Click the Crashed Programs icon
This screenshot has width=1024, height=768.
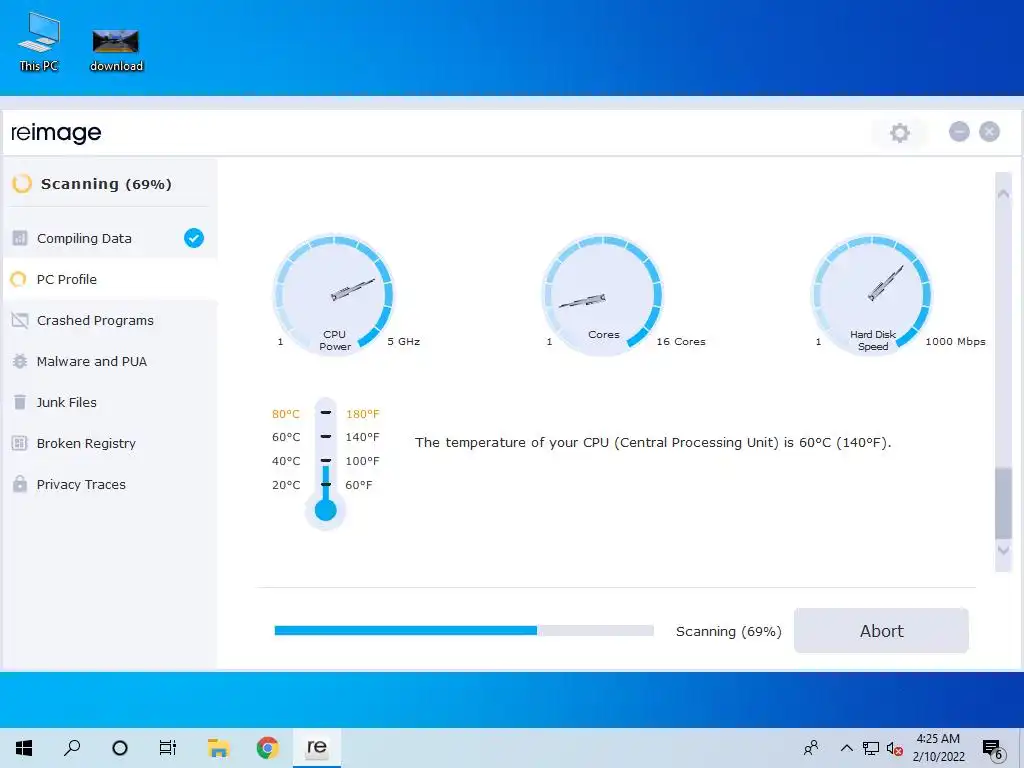coord(20,320)
